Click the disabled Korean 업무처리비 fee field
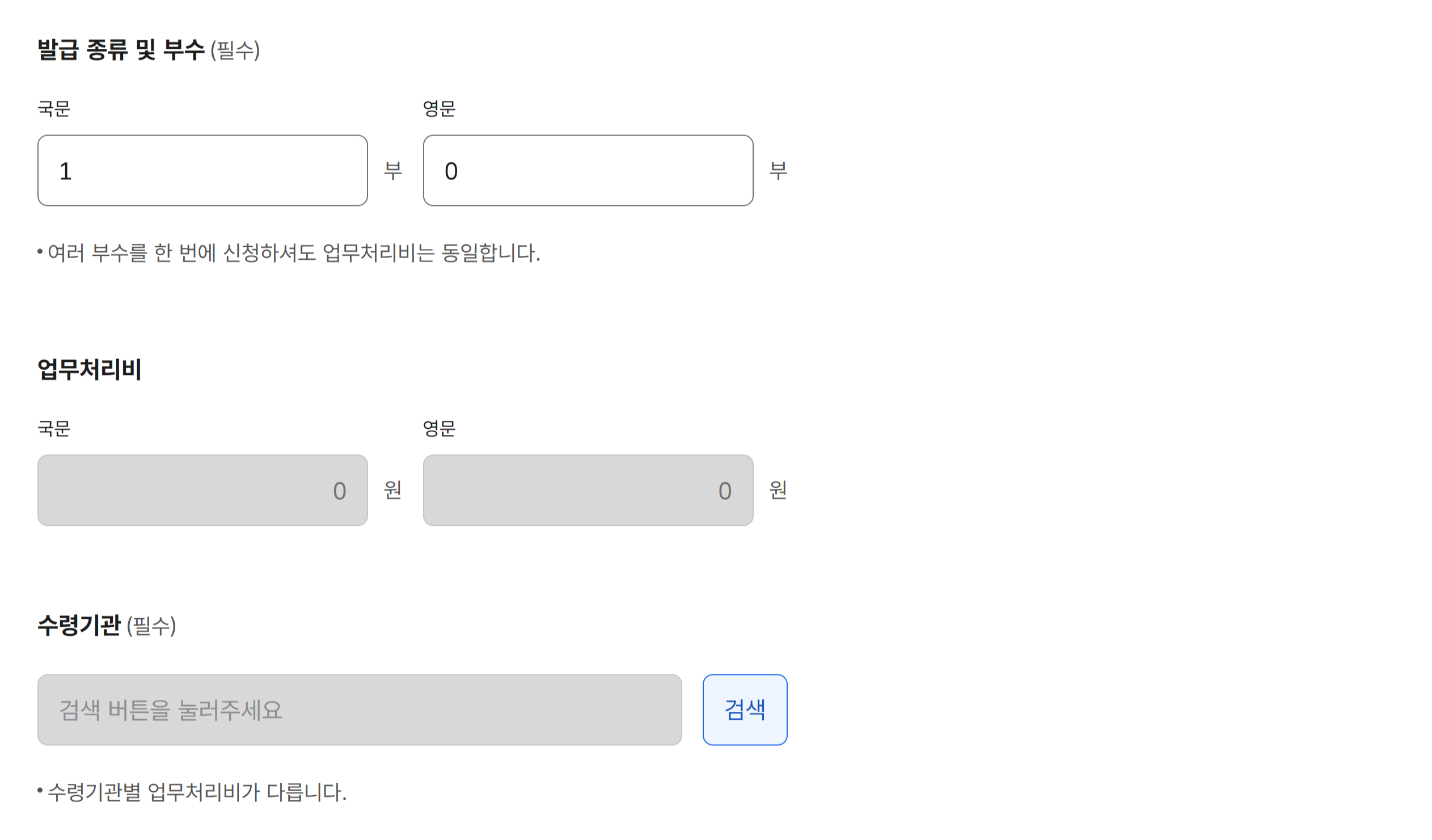 click(x=202, y=490)
